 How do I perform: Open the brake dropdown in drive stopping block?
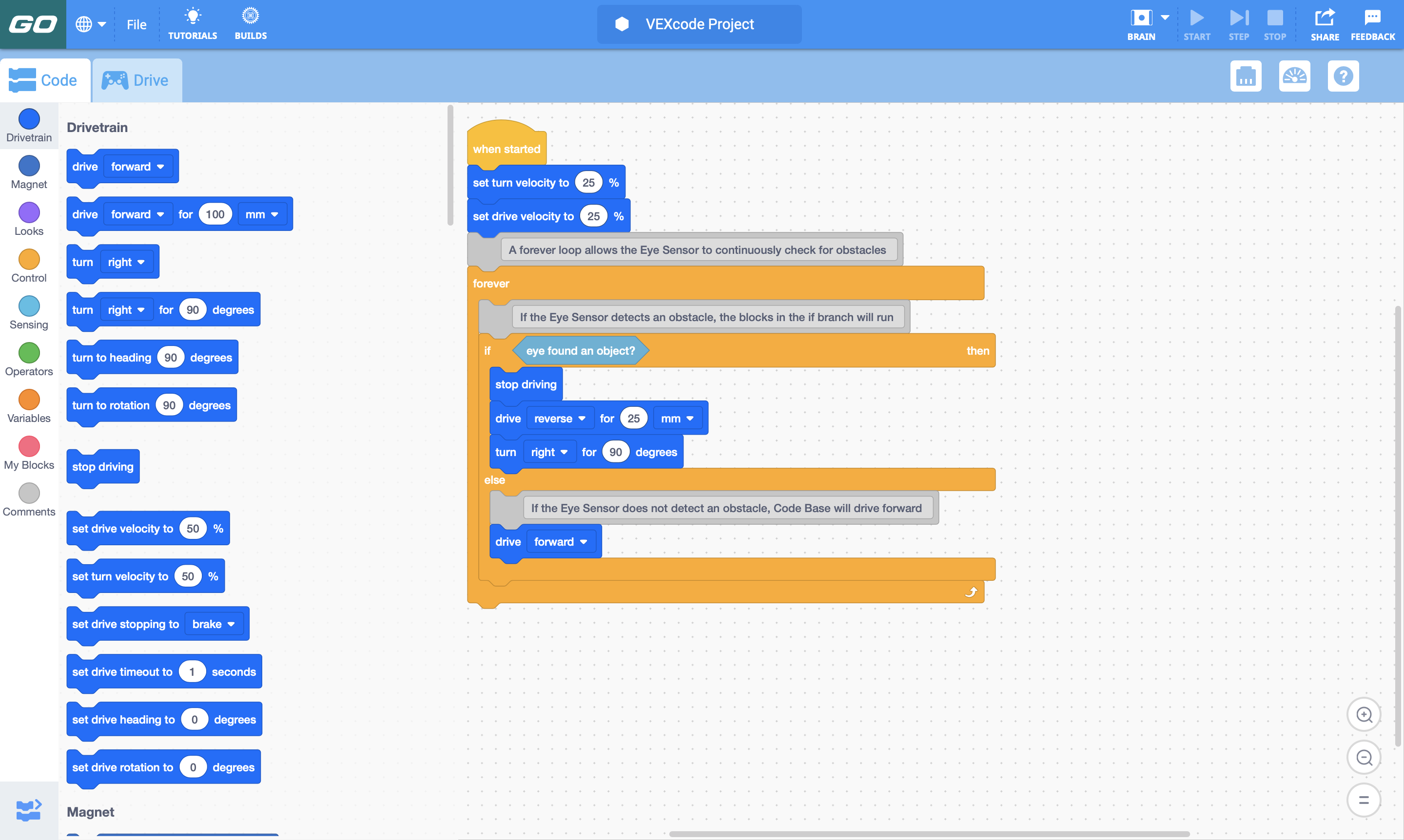213,624
